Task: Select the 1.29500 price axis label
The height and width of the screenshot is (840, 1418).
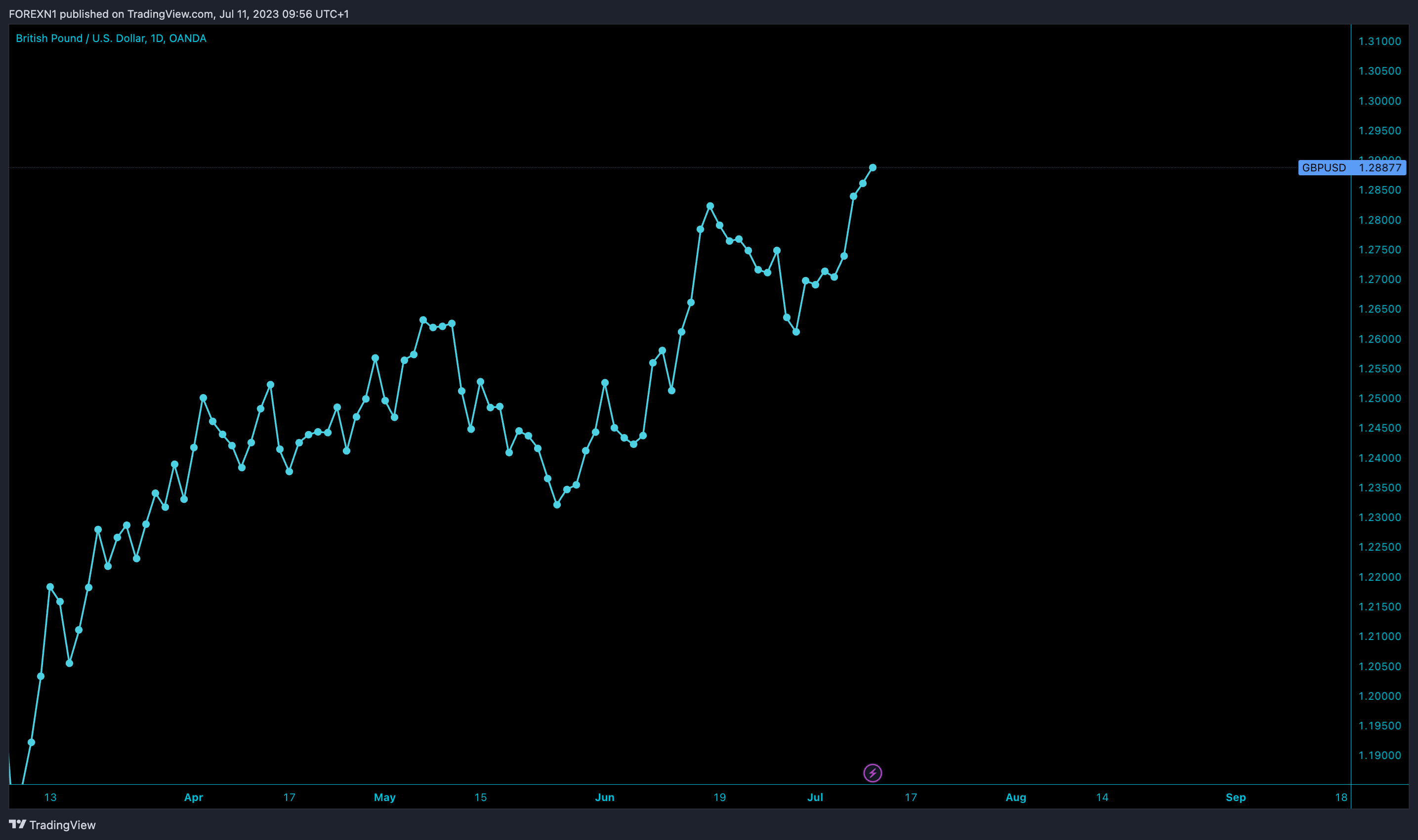Action: (1379, 131)
